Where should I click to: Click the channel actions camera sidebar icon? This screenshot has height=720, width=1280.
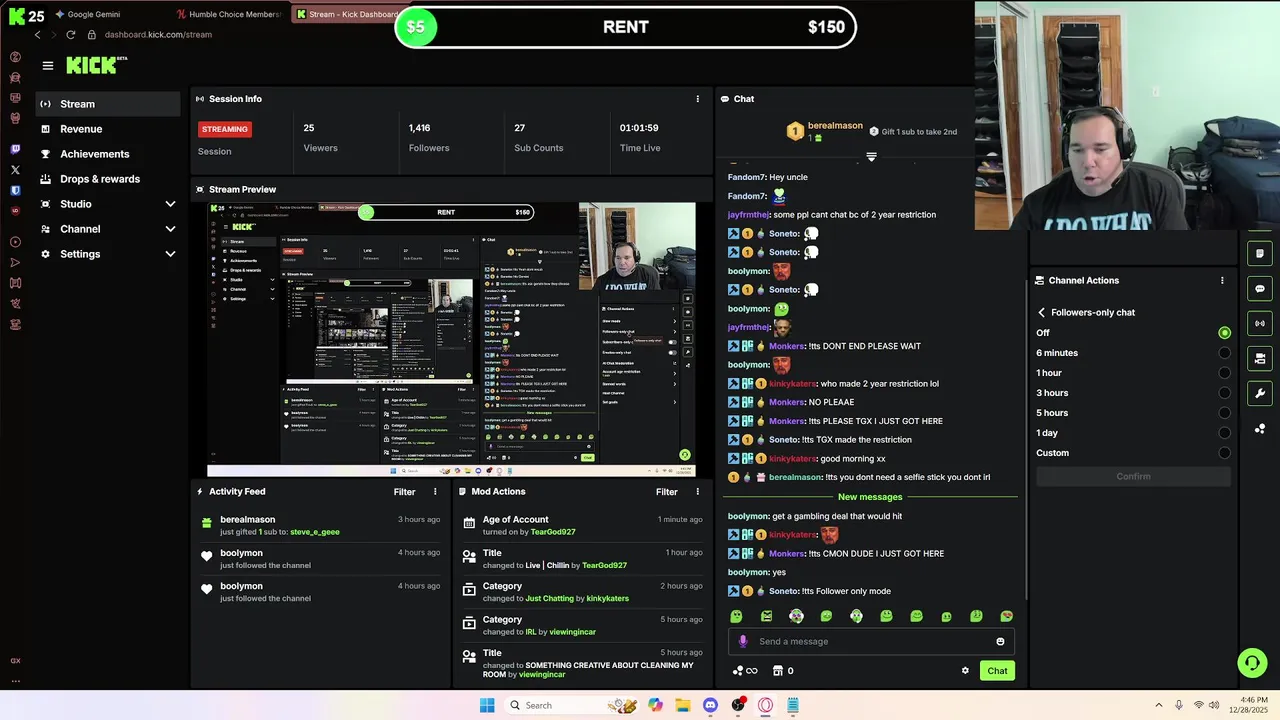click(1260, 358)
